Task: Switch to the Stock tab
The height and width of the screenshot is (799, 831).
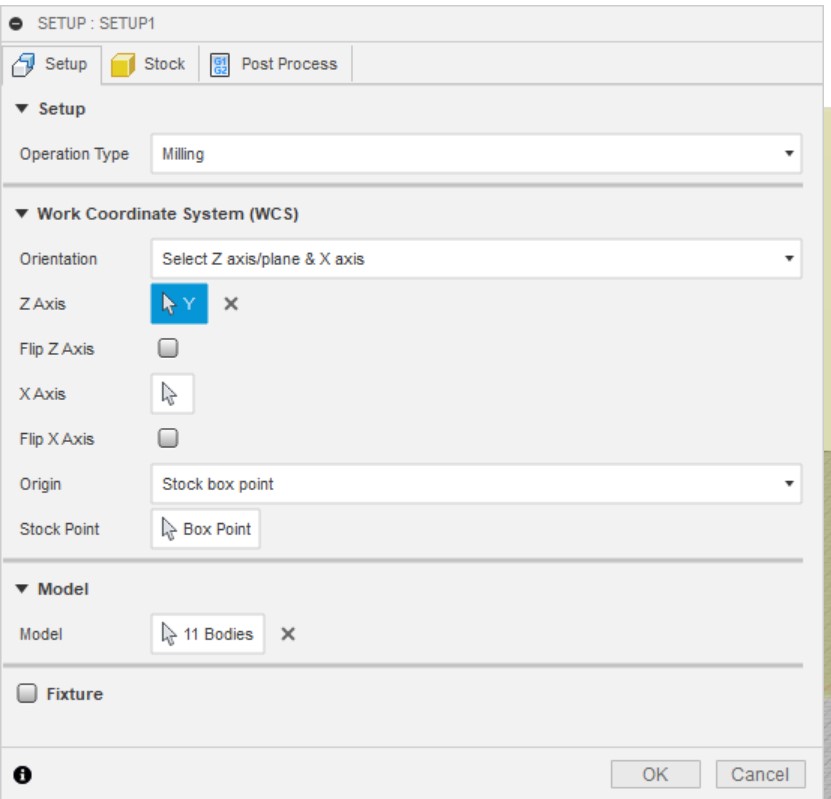Action: coord(148,64)
